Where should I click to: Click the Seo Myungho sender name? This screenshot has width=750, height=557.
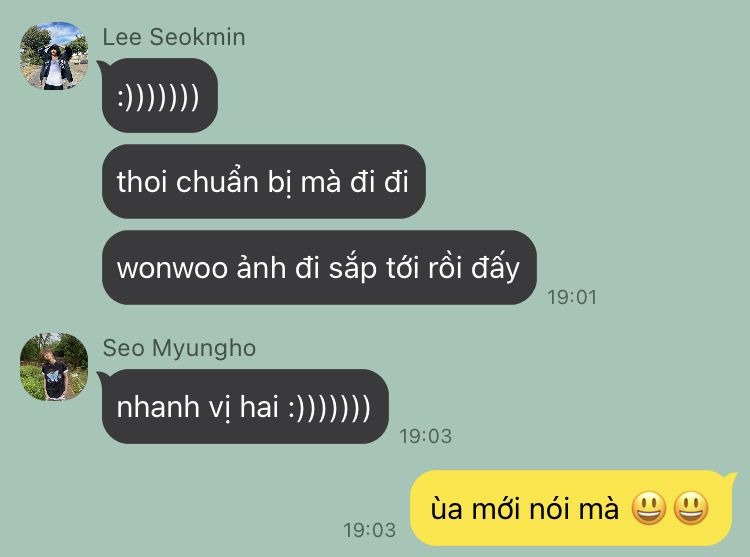[179, 348]
